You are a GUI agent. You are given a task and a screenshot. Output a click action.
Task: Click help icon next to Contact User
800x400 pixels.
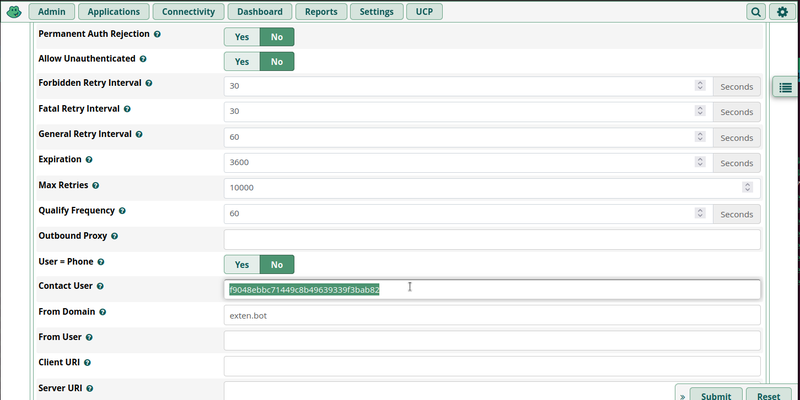(102, 286)
